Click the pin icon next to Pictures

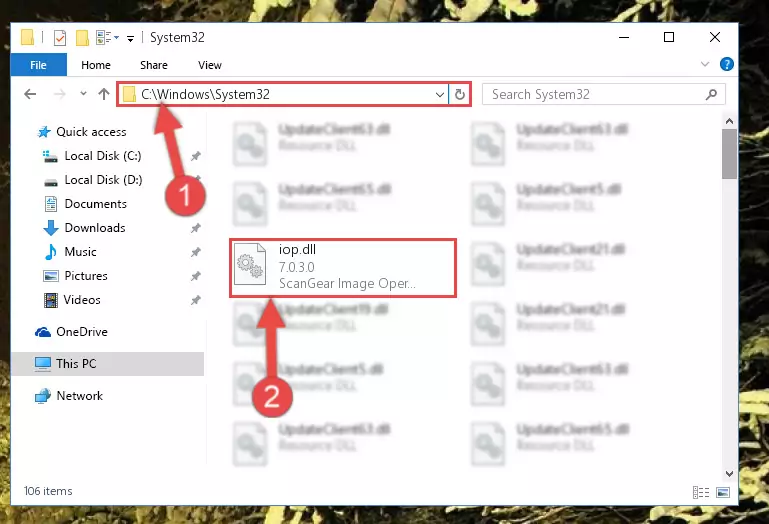pyautogui.click(x=196, y=276)
